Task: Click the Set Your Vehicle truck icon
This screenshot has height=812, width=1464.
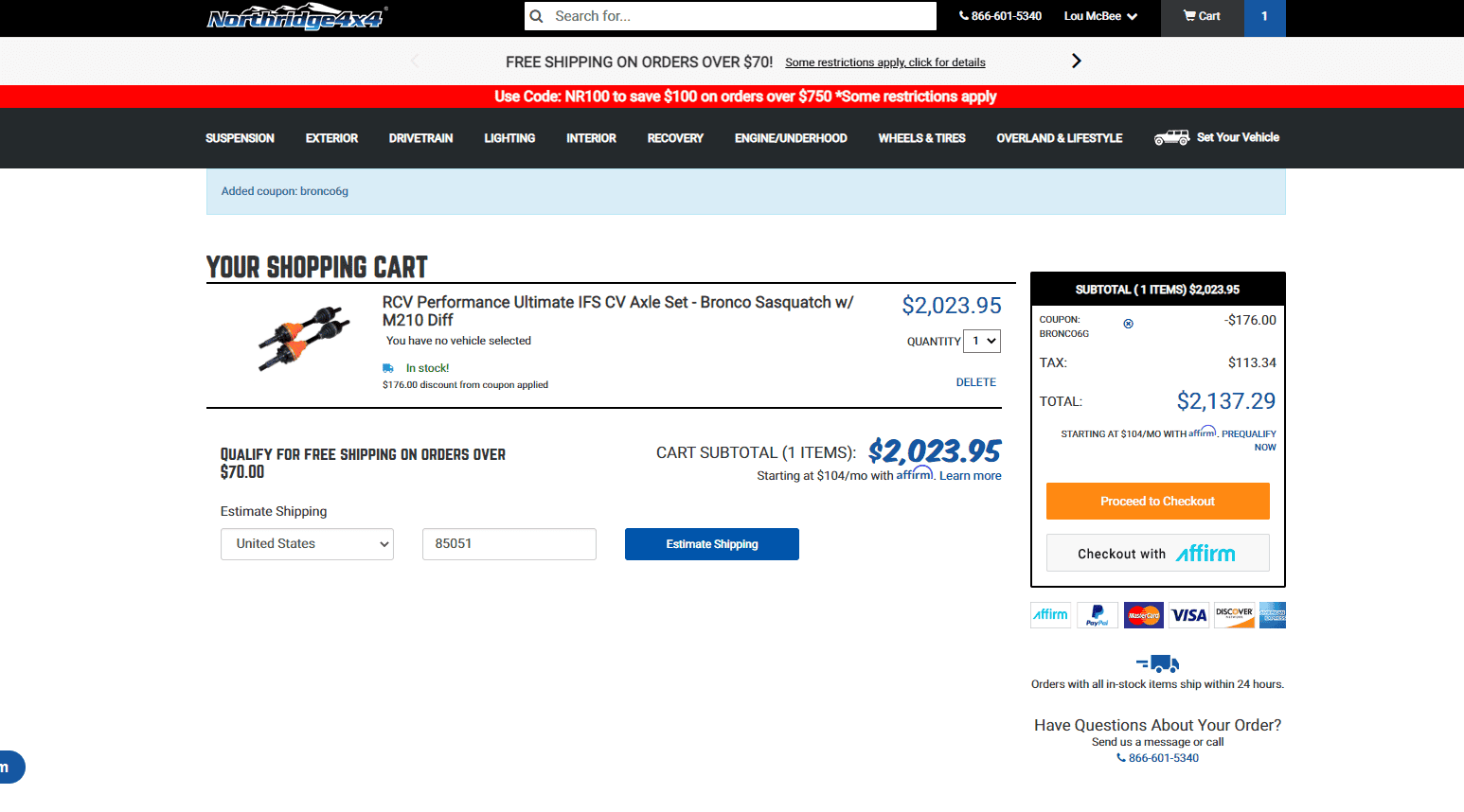Action: click(1171, 137)
